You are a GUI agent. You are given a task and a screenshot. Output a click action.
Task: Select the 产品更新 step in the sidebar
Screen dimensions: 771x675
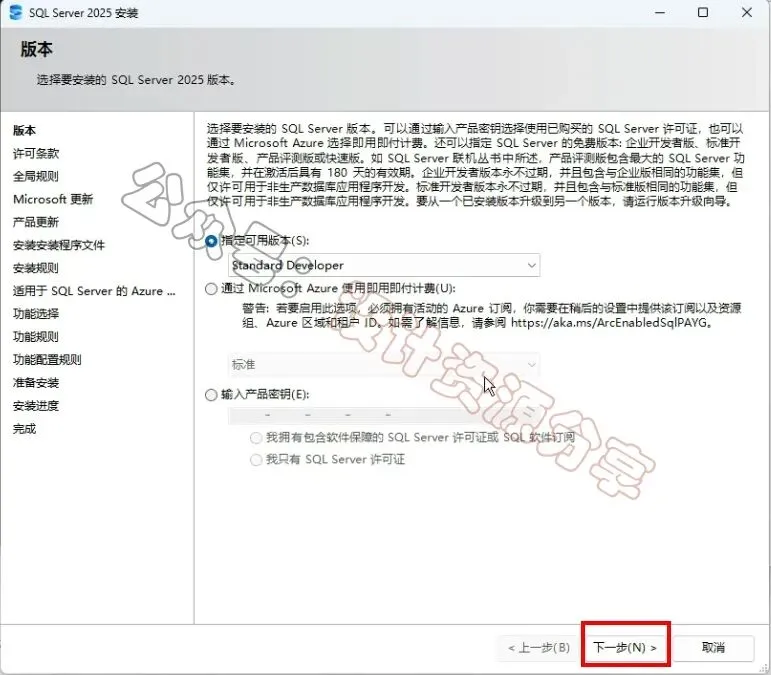coord(36,222)
